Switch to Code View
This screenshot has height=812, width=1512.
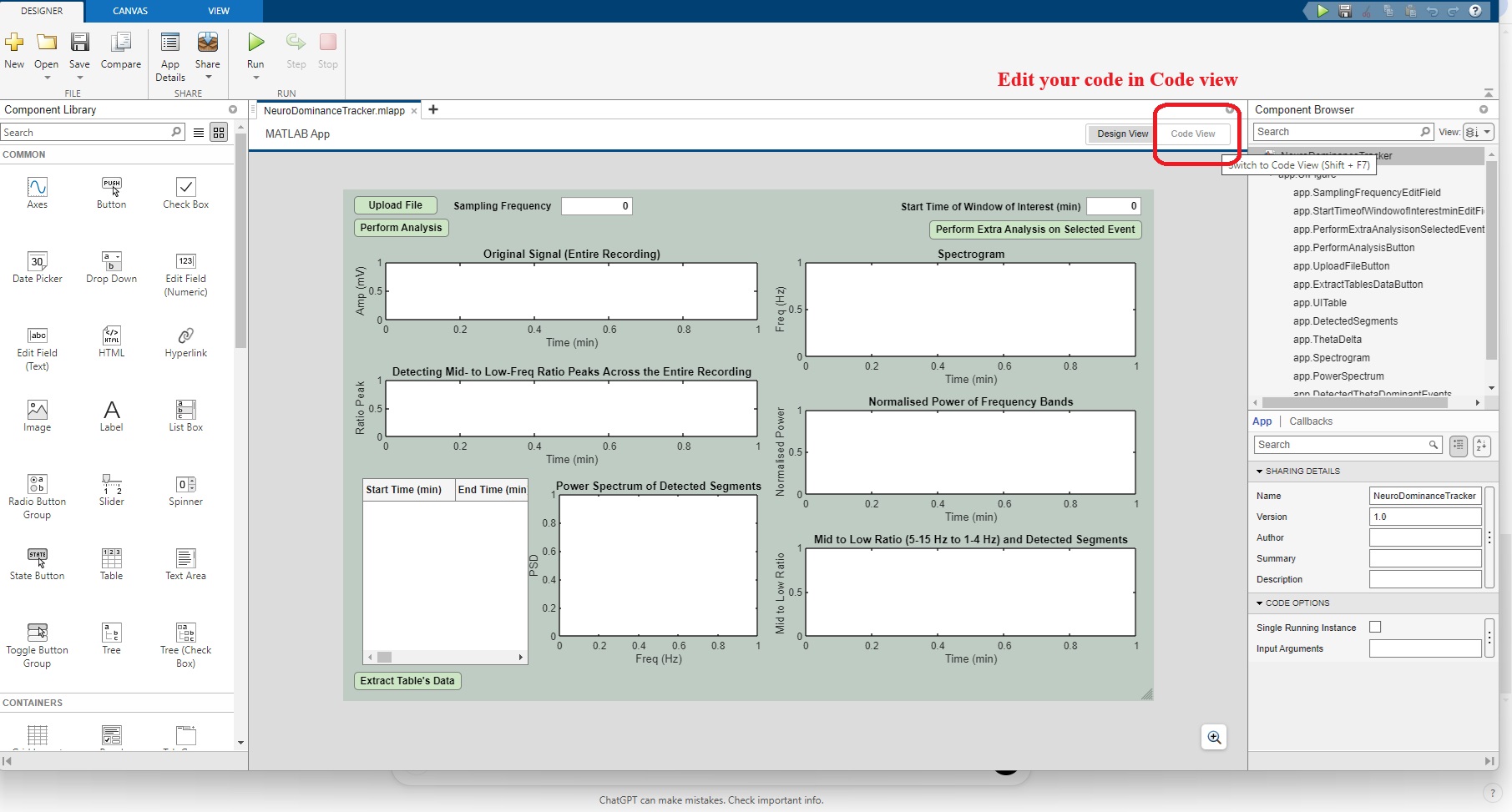[1192, 134]
